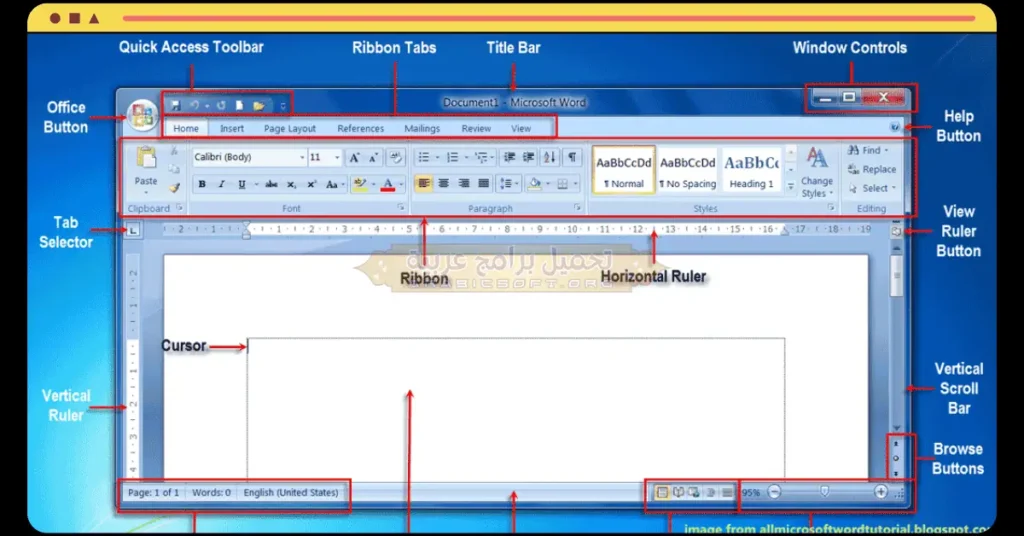Toggle Bold formatting
Screen dimensions: 1024x536
click(x=202, y=184)
